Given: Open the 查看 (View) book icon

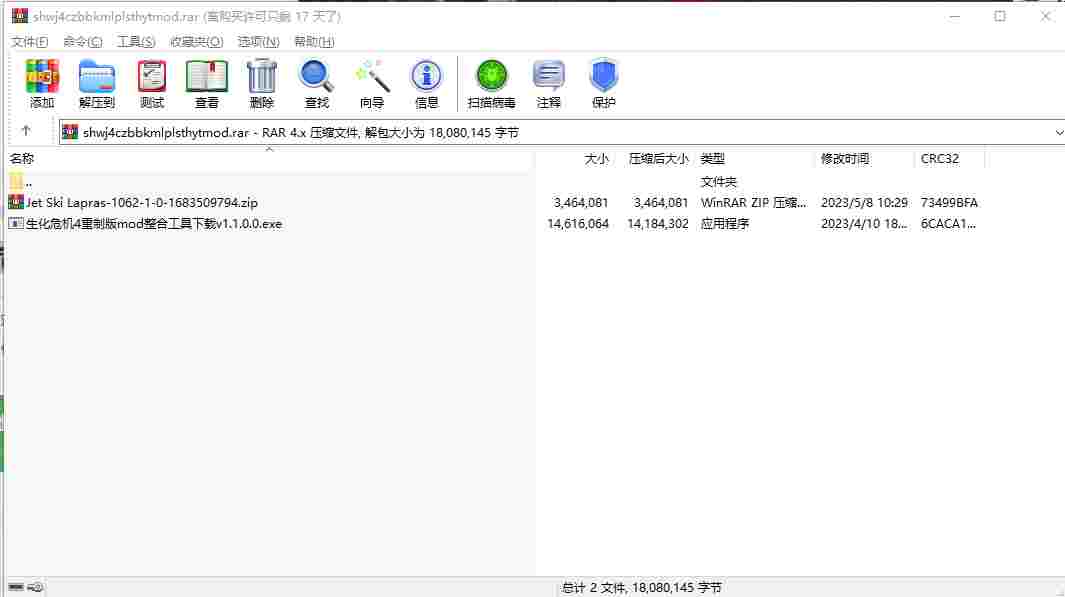Looking at the screenshot, I should 206,83.
